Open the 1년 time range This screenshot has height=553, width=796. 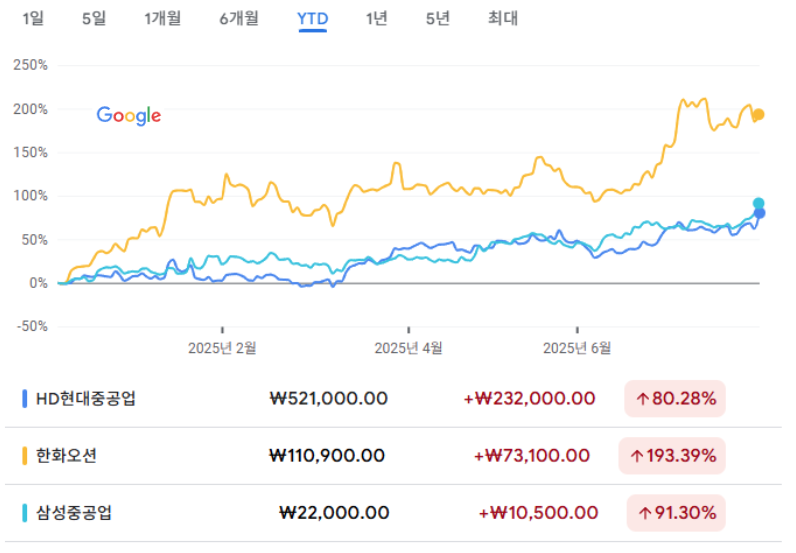377,19
